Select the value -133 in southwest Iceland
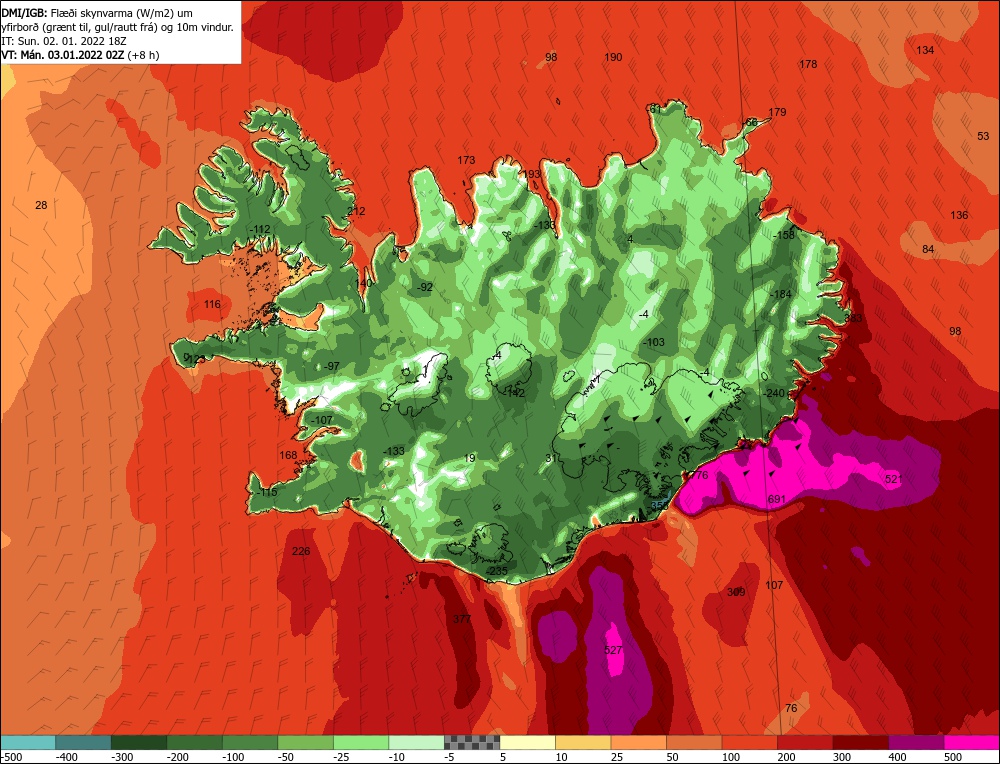Image resolution: width=1000 pixels, height=764 pixels. pos(393,451)
